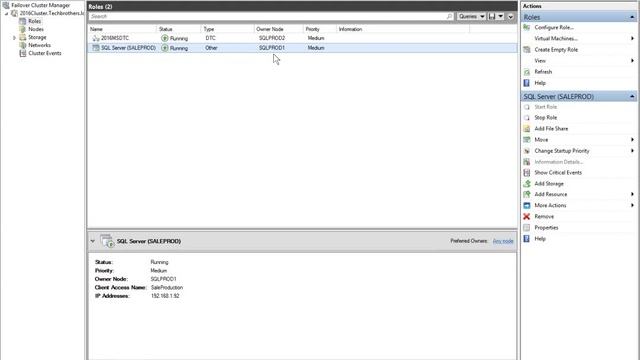Image resolution: width=640 pixels, height=360 pixels.
Task: Click the Move role icon
Action: tap(527, 140)
